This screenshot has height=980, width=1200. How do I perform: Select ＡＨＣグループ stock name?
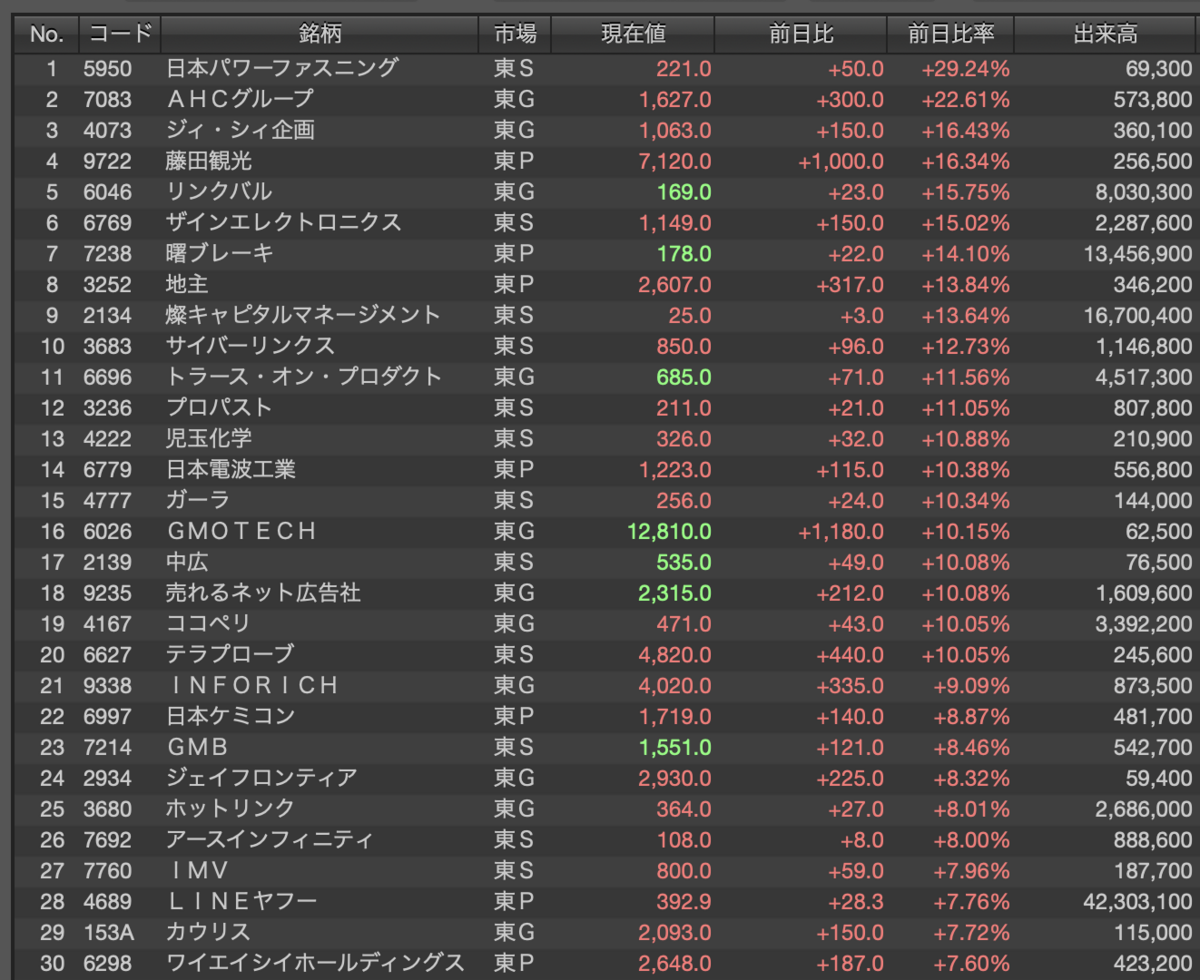[240, 99]
